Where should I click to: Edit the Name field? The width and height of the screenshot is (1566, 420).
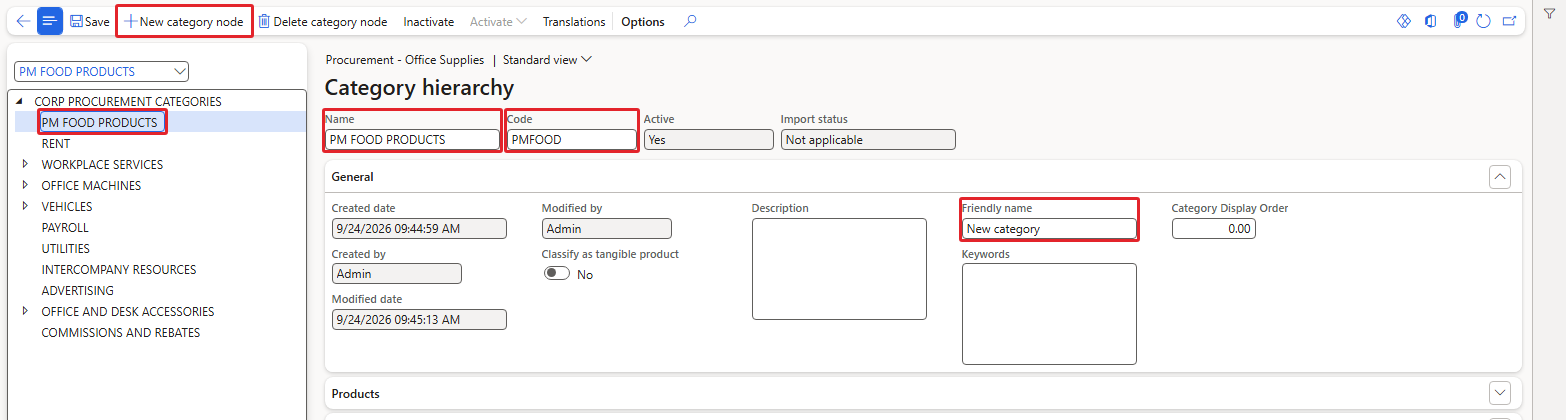point(412,140)
